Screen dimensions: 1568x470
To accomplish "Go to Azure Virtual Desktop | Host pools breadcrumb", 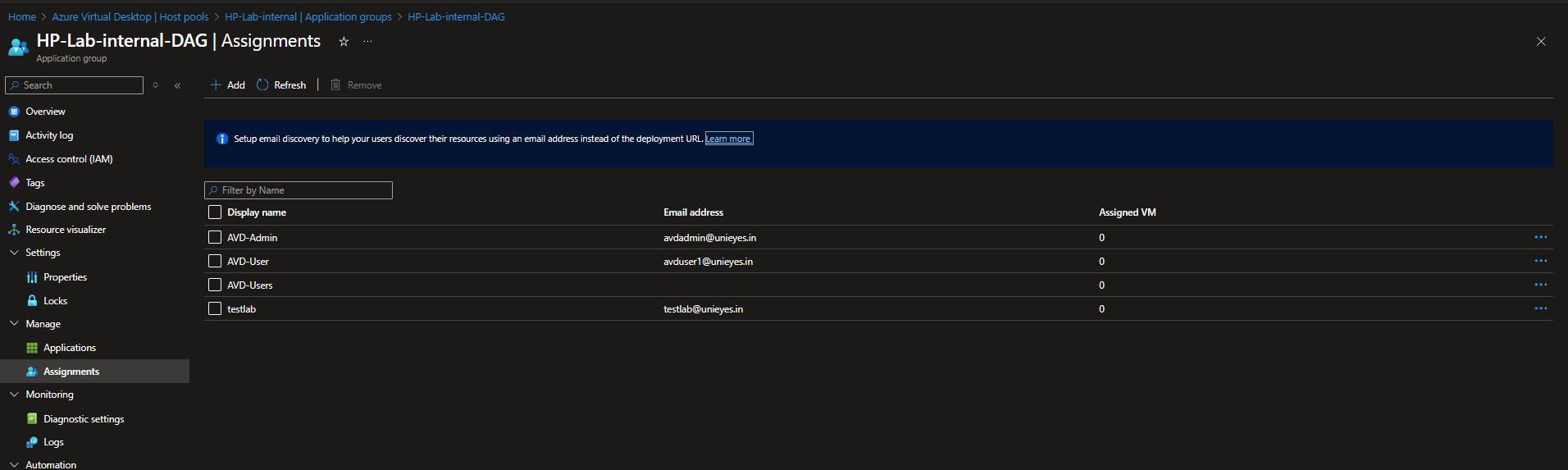I will click(130, 16).
